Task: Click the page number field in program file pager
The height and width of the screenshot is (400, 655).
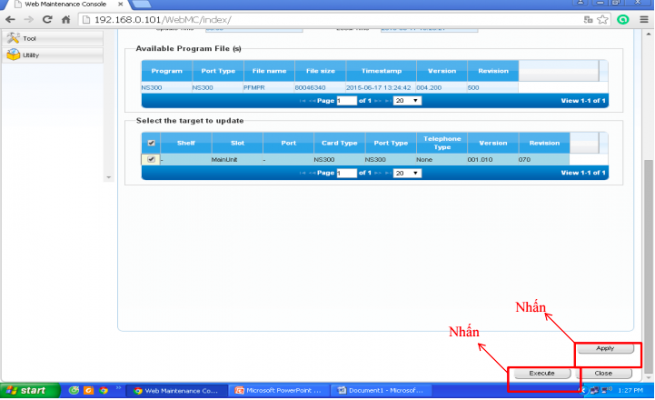Action: (346, 101)
